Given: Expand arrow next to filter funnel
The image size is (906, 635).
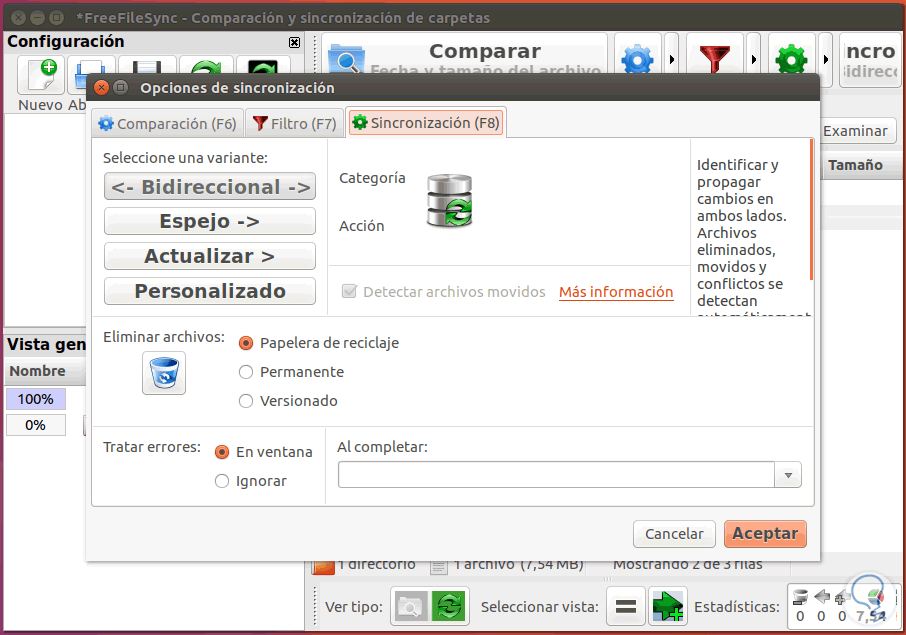Looking at the screenshot, I should click(x=753, y=59).
